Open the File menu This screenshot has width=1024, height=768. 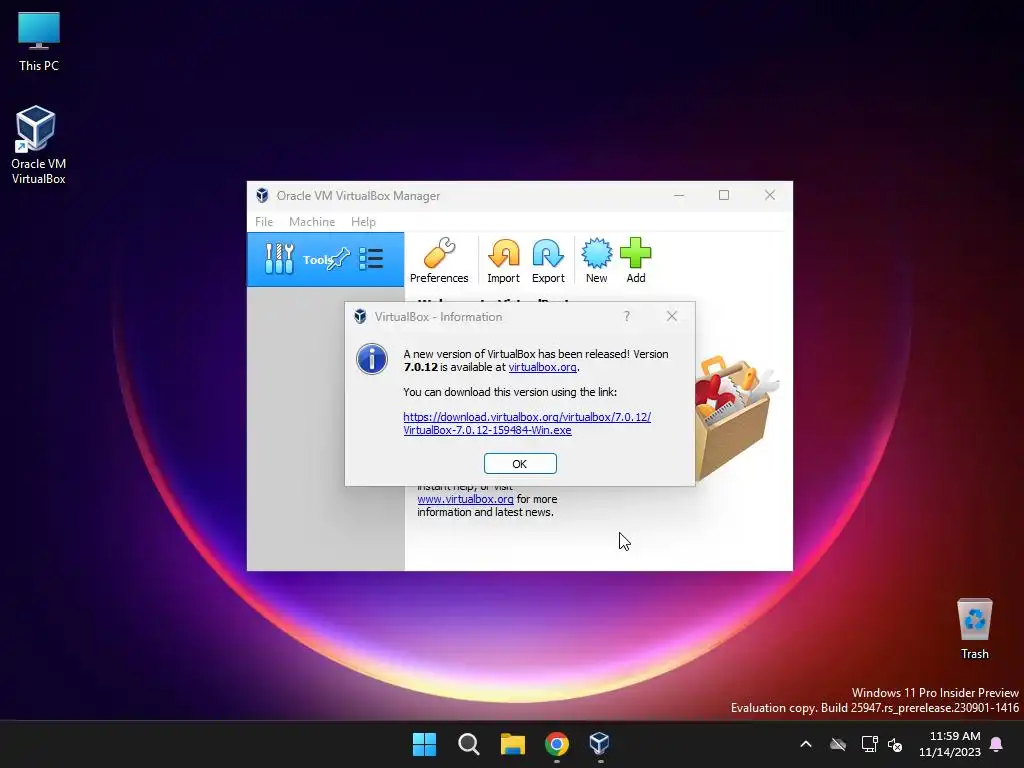pos(264,222)
